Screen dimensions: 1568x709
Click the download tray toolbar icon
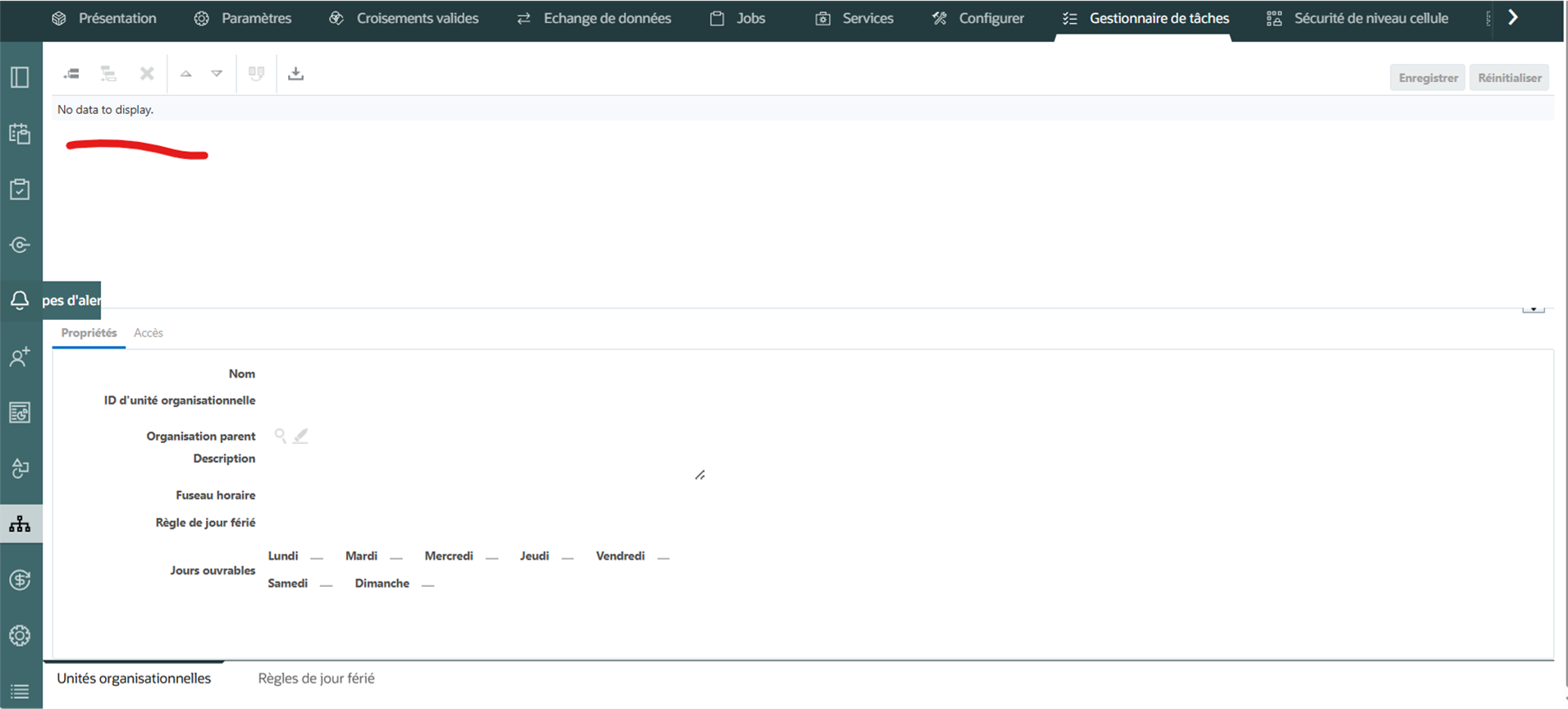point(296,74)
